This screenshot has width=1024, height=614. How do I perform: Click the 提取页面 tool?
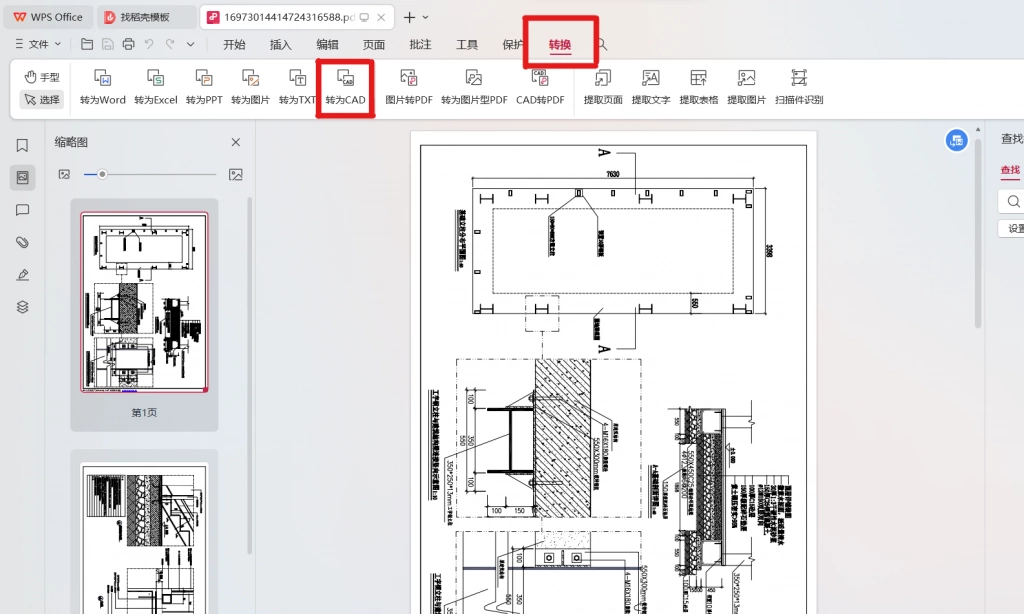point(603,86)
